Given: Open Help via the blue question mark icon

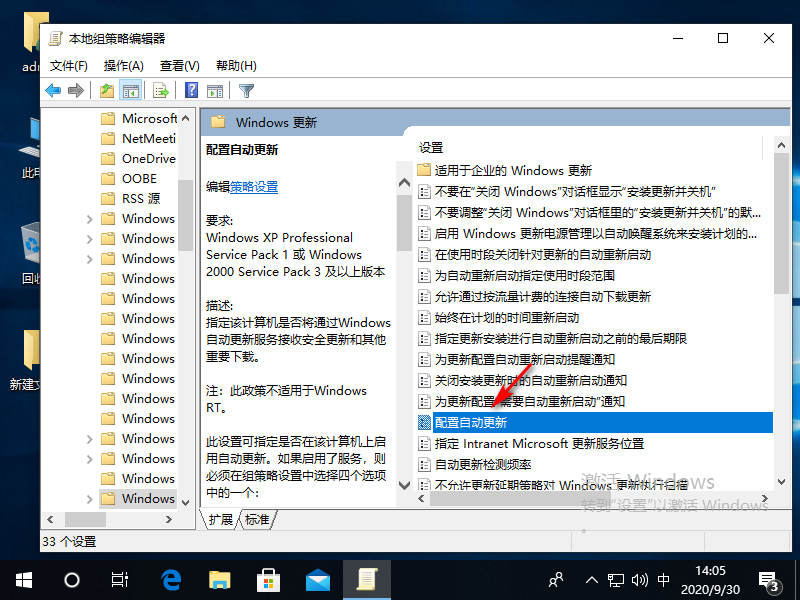Looking at the screenshot, I should point(190,91).
